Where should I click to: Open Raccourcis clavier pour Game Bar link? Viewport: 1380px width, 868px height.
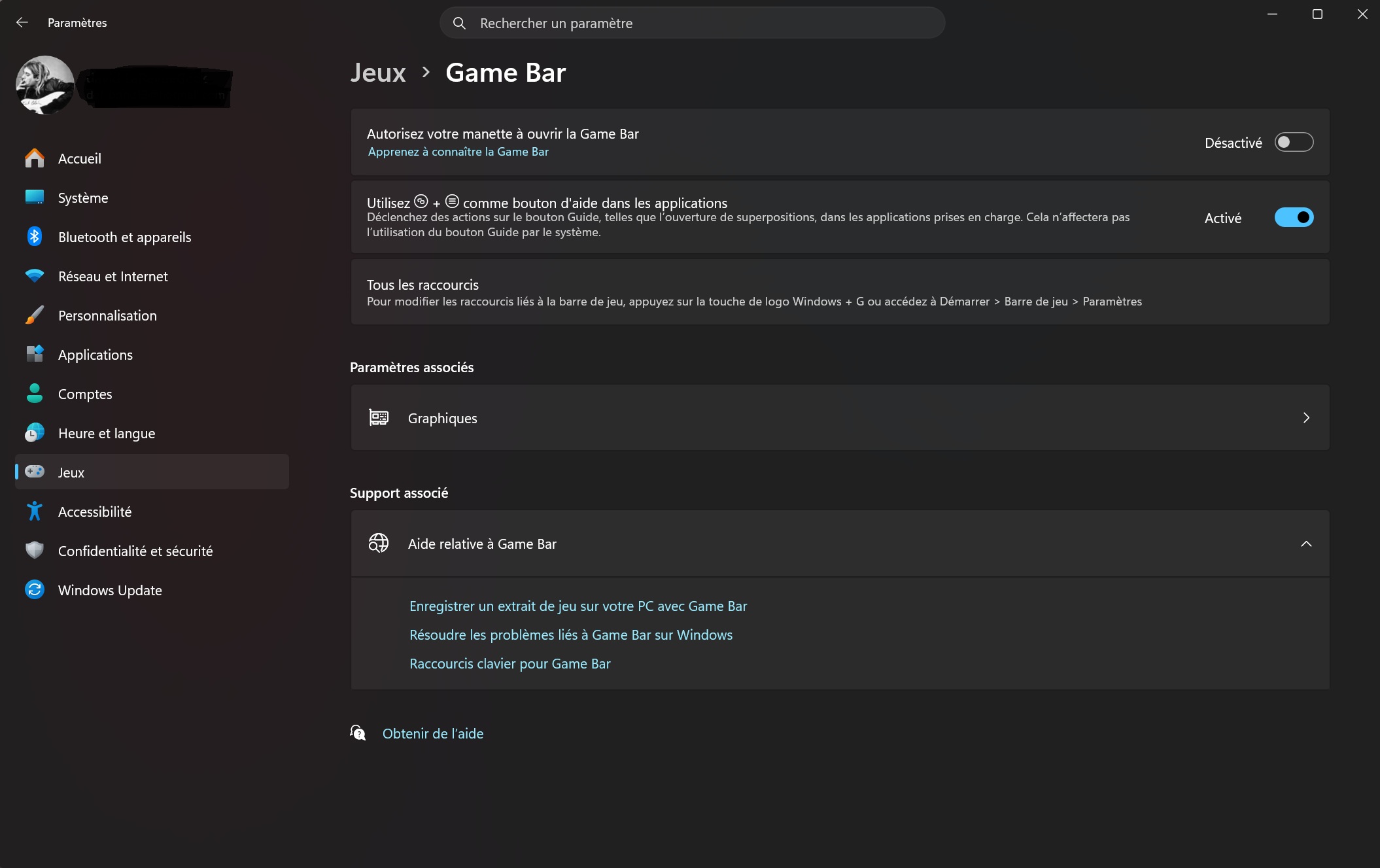coord(509,663)
